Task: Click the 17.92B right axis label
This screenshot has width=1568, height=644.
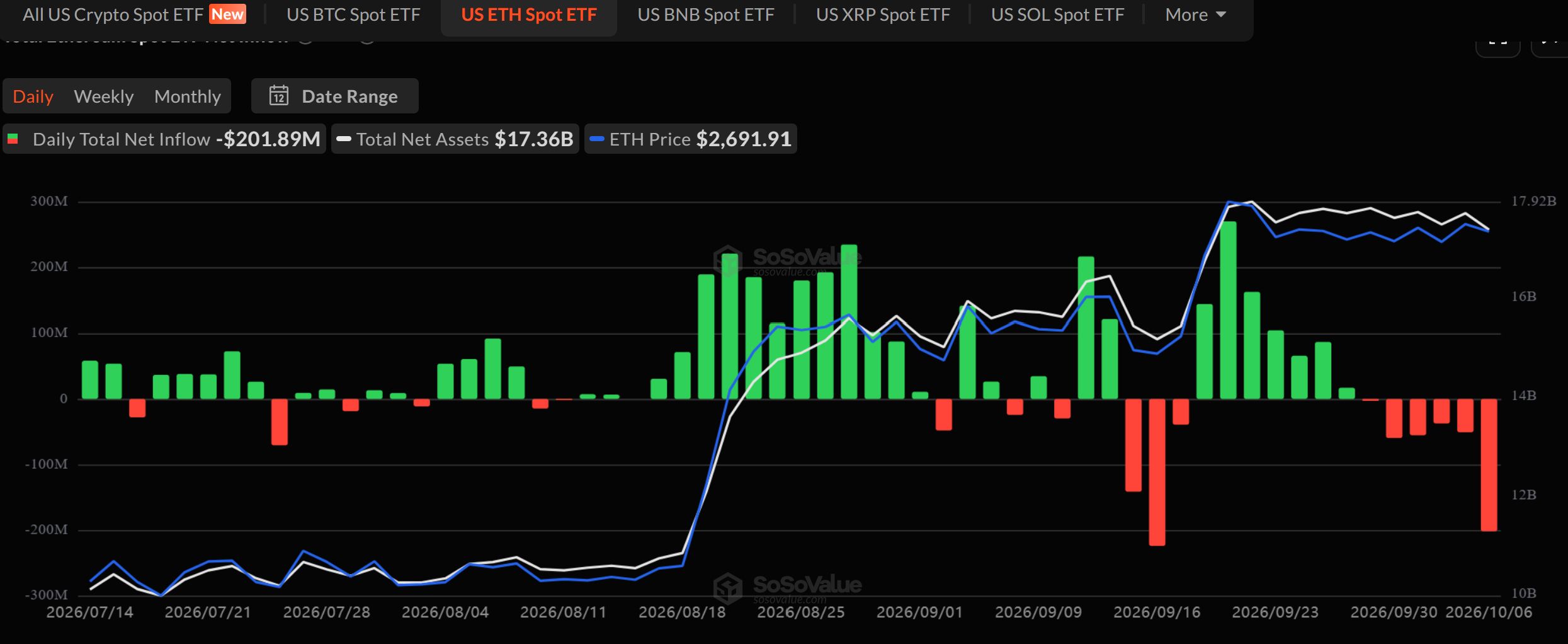Action: click(x=1534, y=202)
